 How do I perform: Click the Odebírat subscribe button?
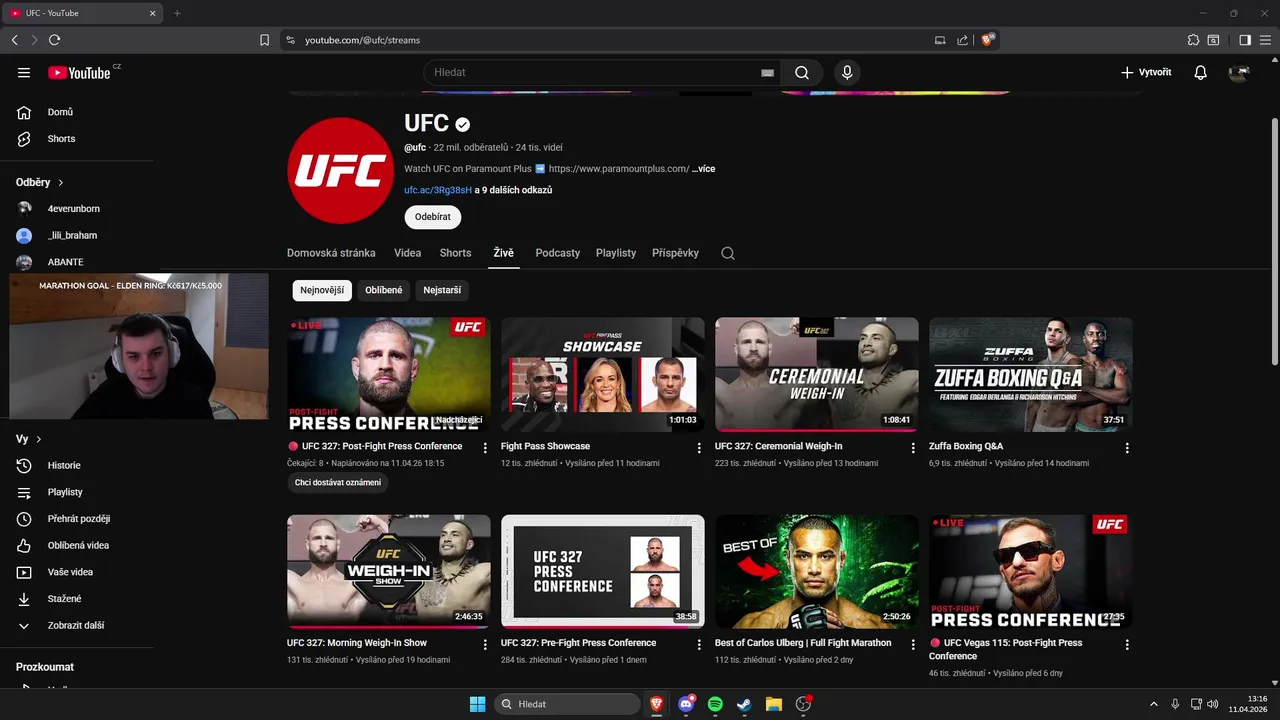[433, 217]
